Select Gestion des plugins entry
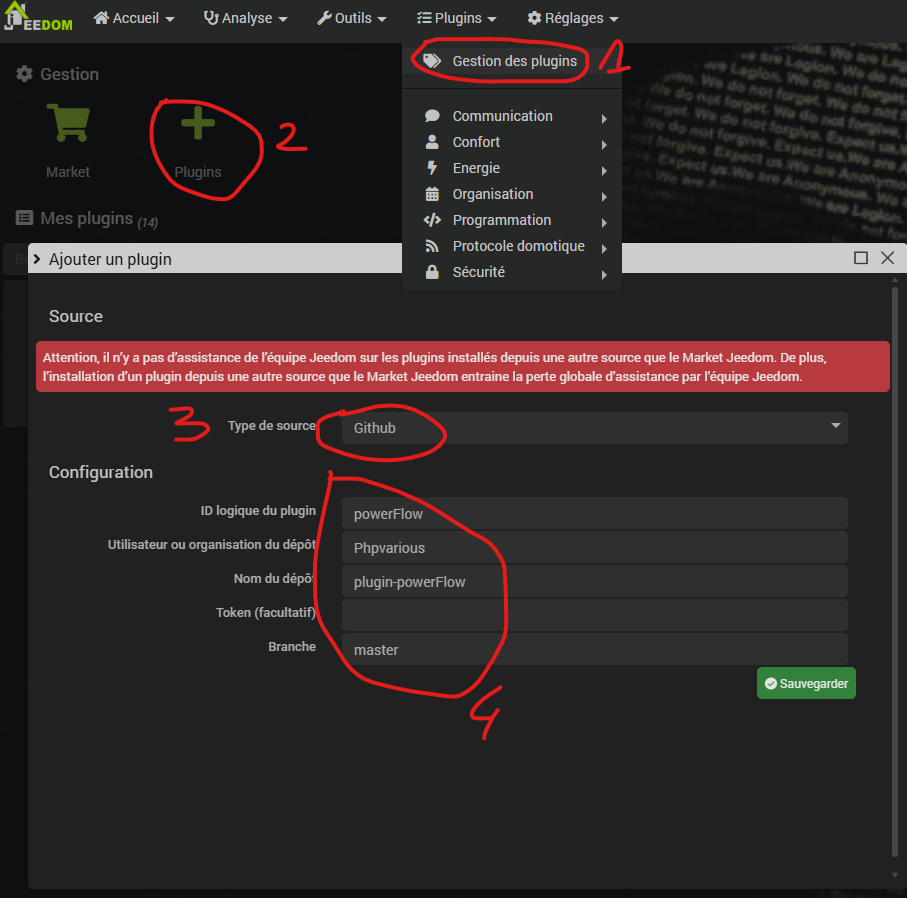Screen dimensions: 907x898 (x=511, y=61)
